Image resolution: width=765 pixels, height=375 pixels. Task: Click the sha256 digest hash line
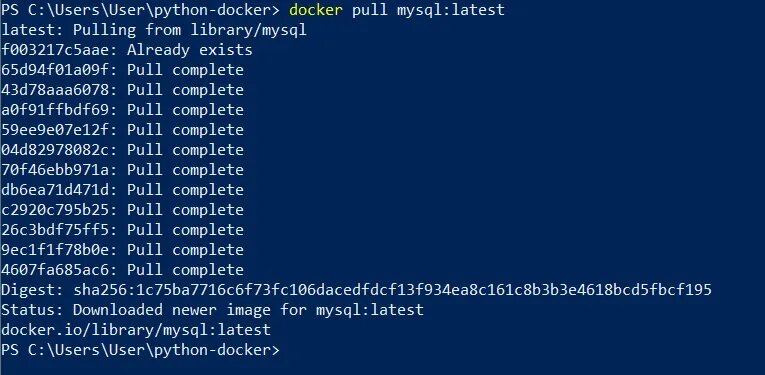[357, 290]
